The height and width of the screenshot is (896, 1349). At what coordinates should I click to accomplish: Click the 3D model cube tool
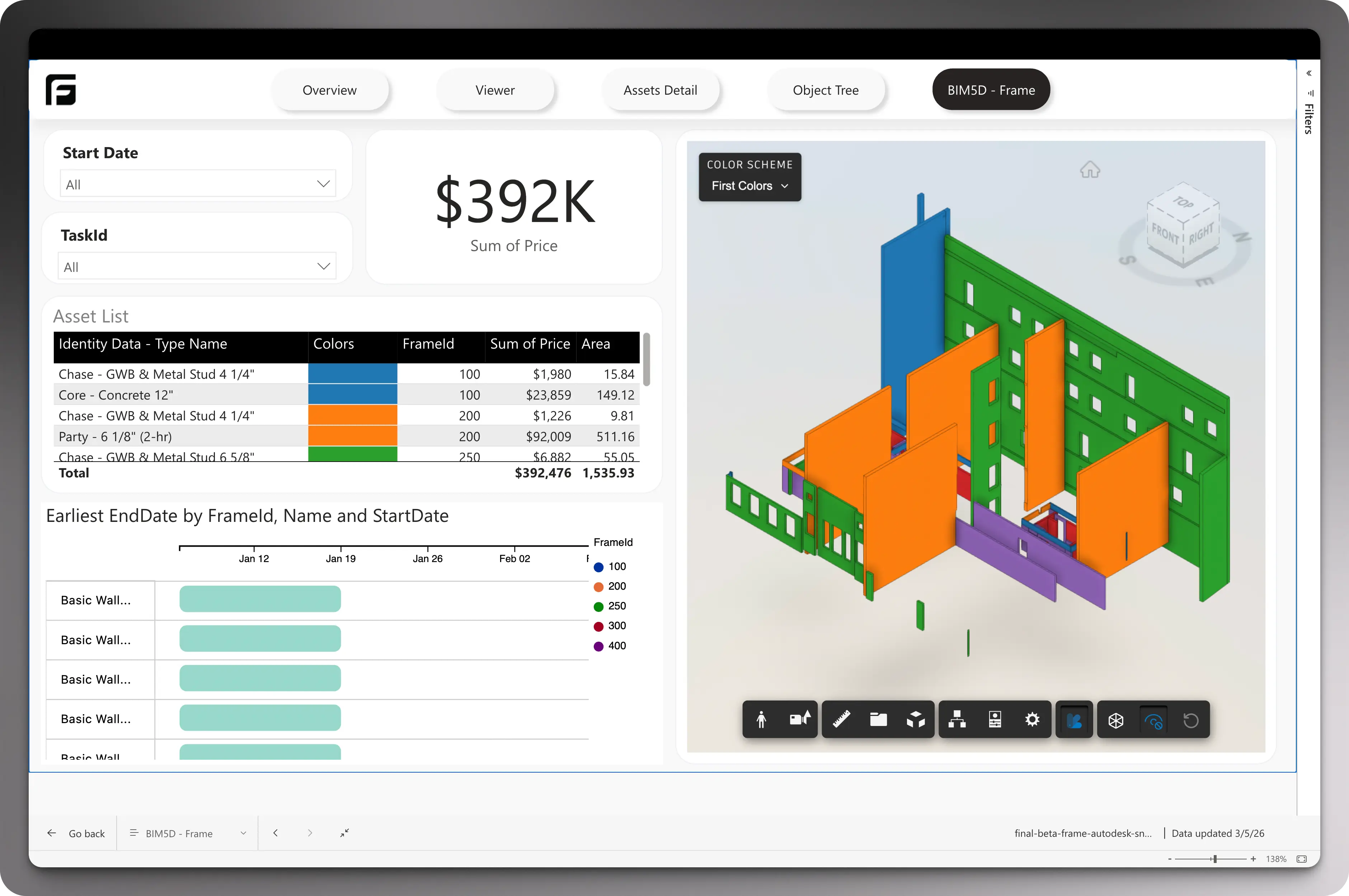916,720
